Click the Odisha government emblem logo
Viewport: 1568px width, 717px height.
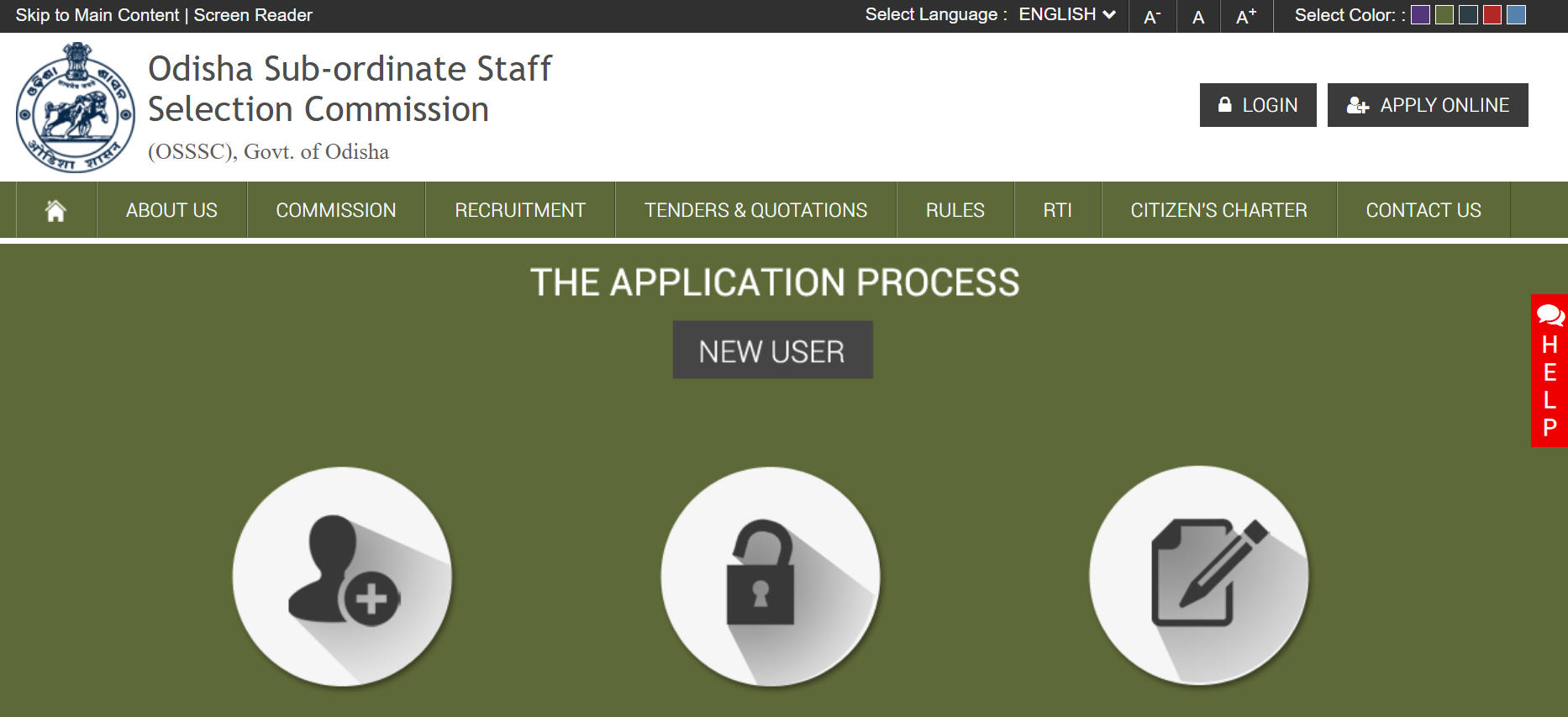point(76,108)
